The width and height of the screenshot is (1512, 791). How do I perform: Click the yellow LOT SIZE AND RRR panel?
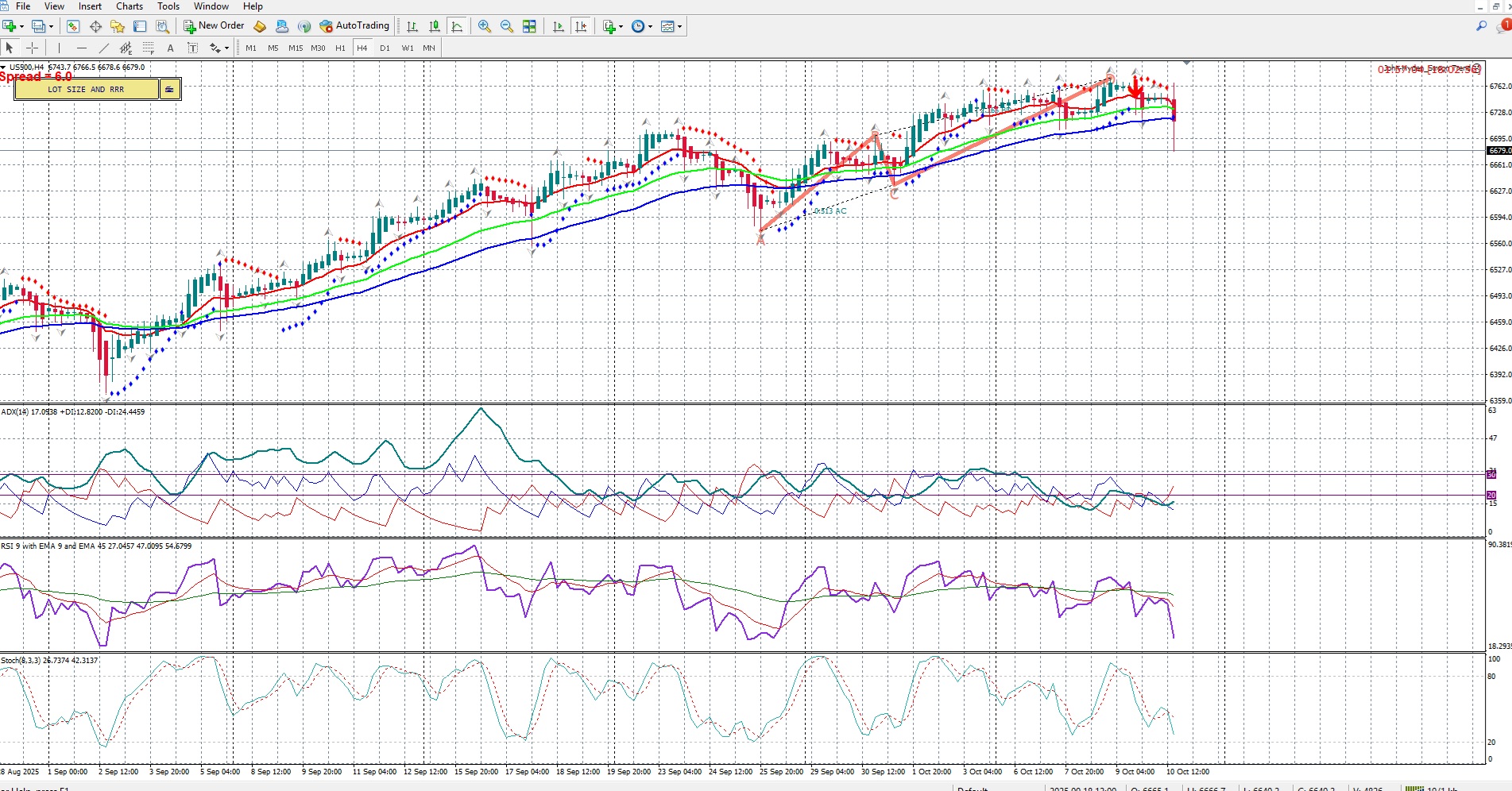[86, 90]
